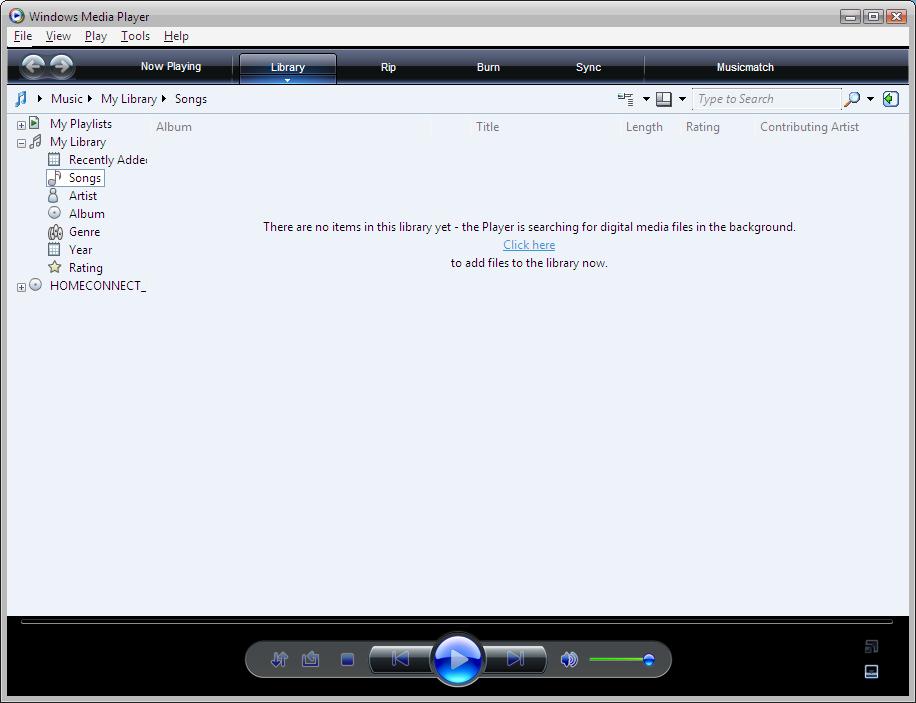Sort by the Length column header

[644, 127]
